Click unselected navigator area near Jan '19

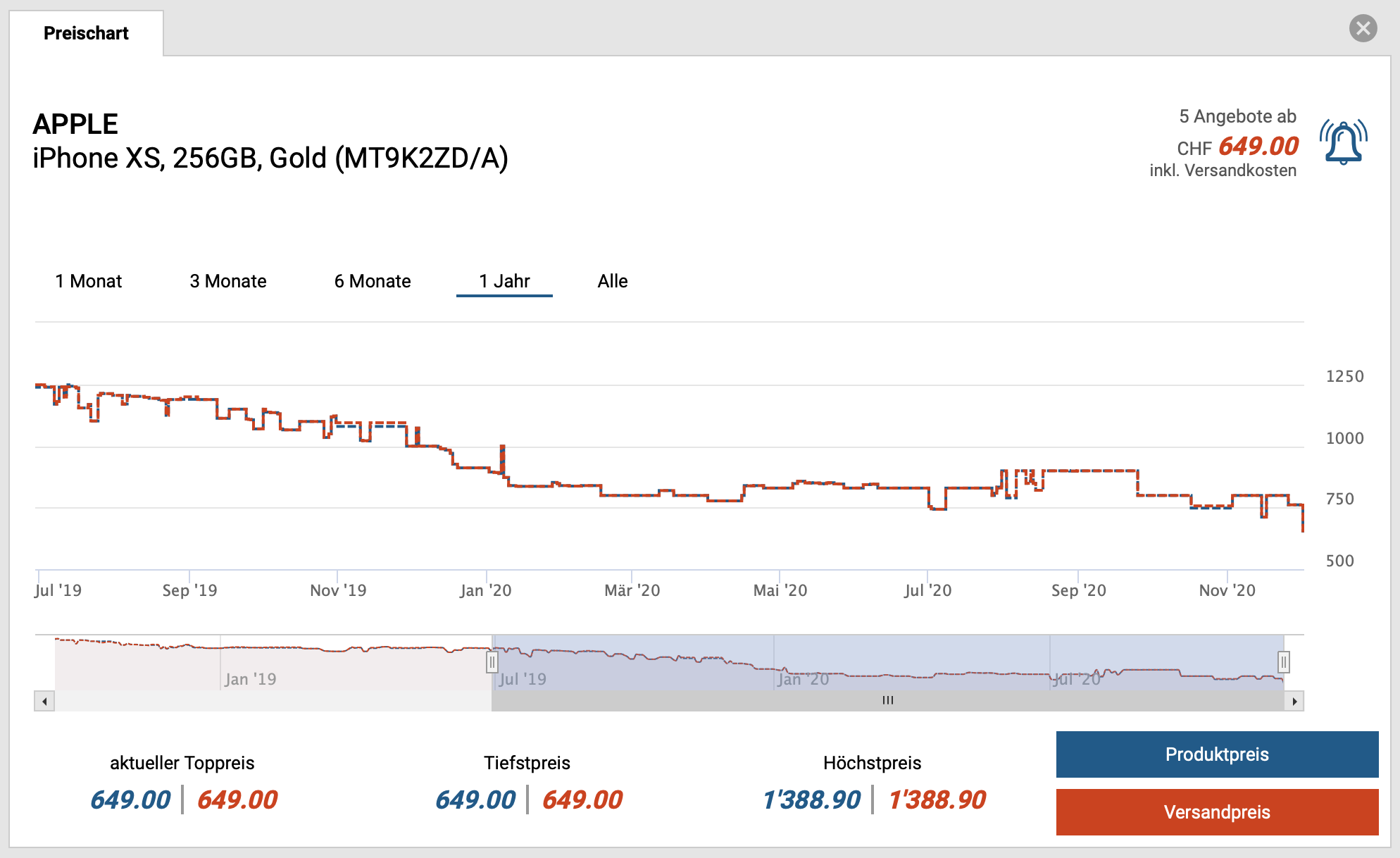point(250,666)
